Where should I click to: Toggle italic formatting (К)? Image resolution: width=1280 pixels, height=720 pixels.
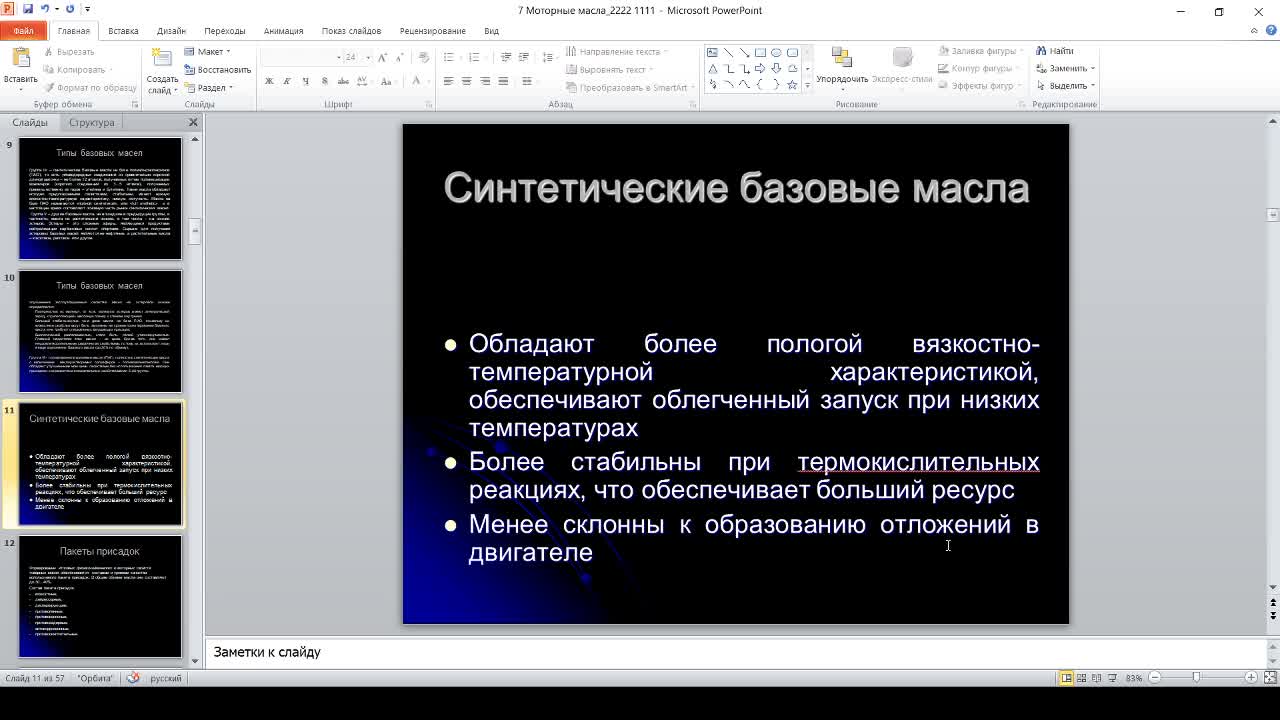[x=287, y=81]
